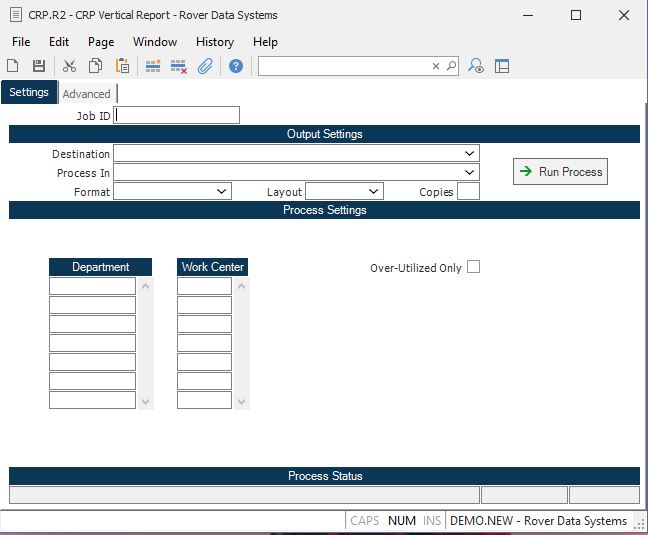Toggle the Over-Utilized Only checkbox
The width and height of the screenshot is (648, 535).
click(x=474, y=267)
